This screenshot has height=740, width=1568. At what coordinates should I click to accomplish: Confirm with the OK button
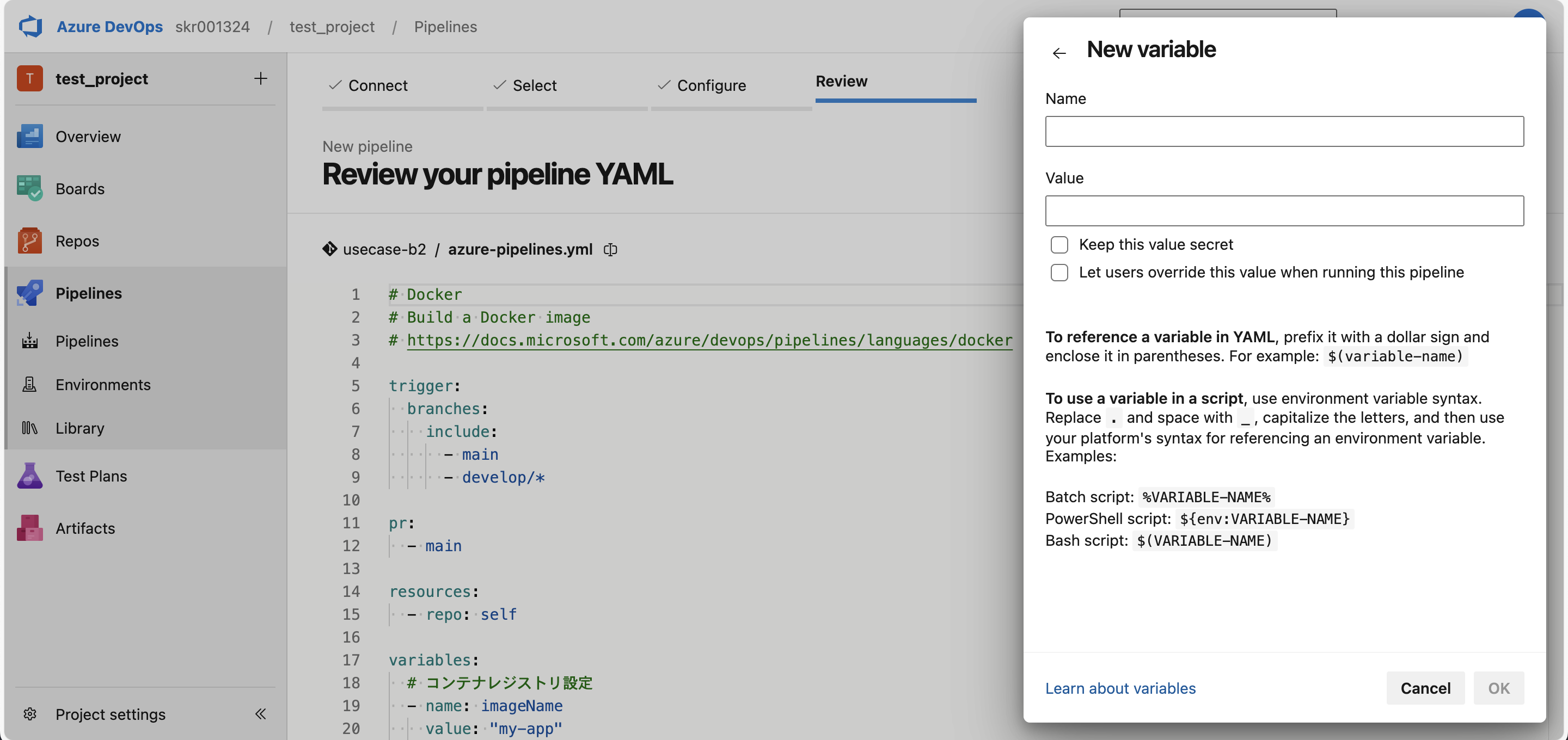pos(1499,688)
